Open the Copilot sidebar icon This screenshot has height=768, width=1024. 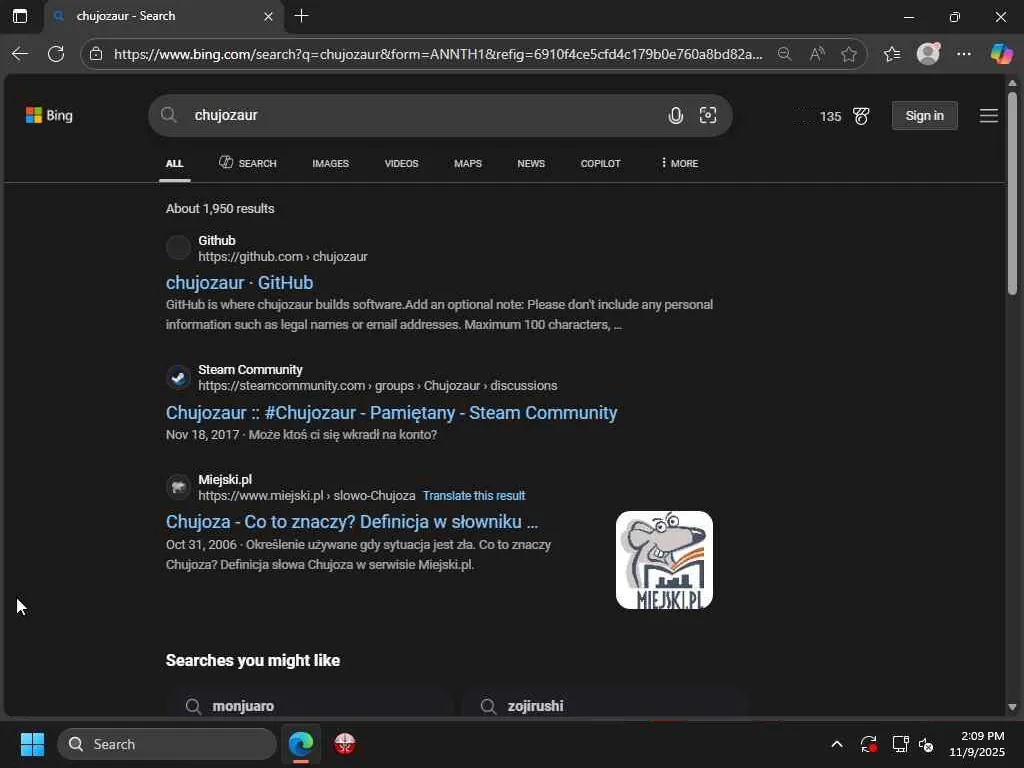pos(1001,54)
